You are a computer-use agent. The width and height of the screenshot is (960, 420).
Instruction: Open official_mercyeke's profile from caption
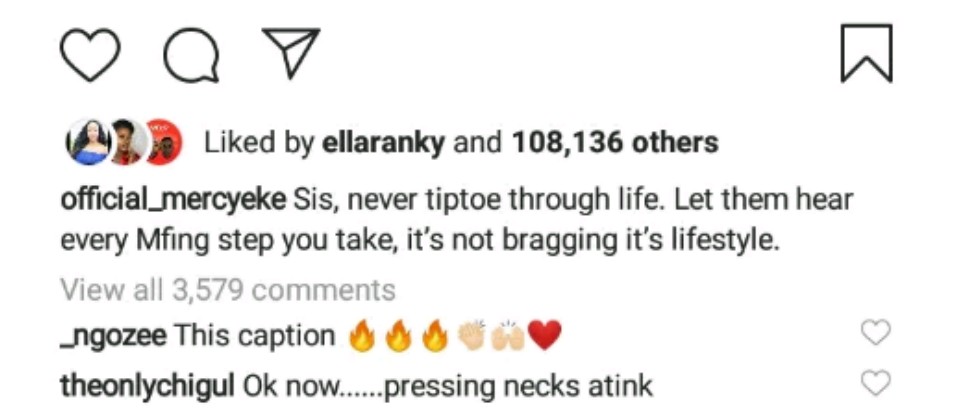click(173, 201)
